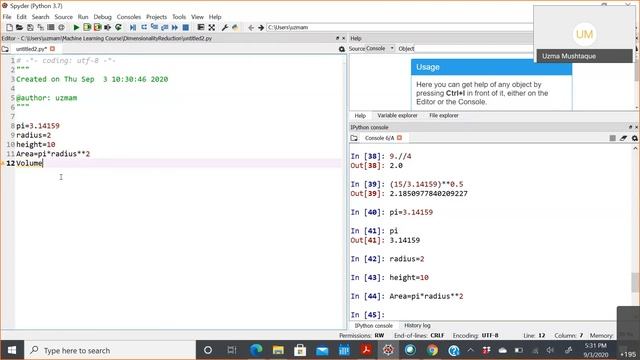Re-run last script icon
Screen dimensions: 640x360
tap(118, 27)
